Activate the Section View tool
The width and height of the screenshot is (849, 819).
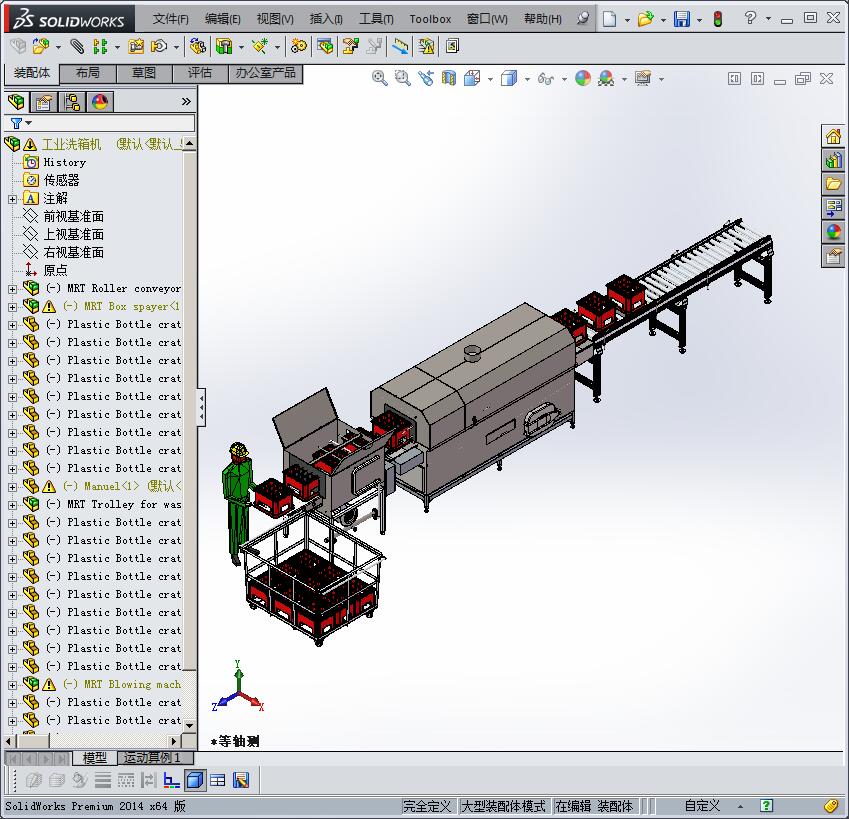448,79
